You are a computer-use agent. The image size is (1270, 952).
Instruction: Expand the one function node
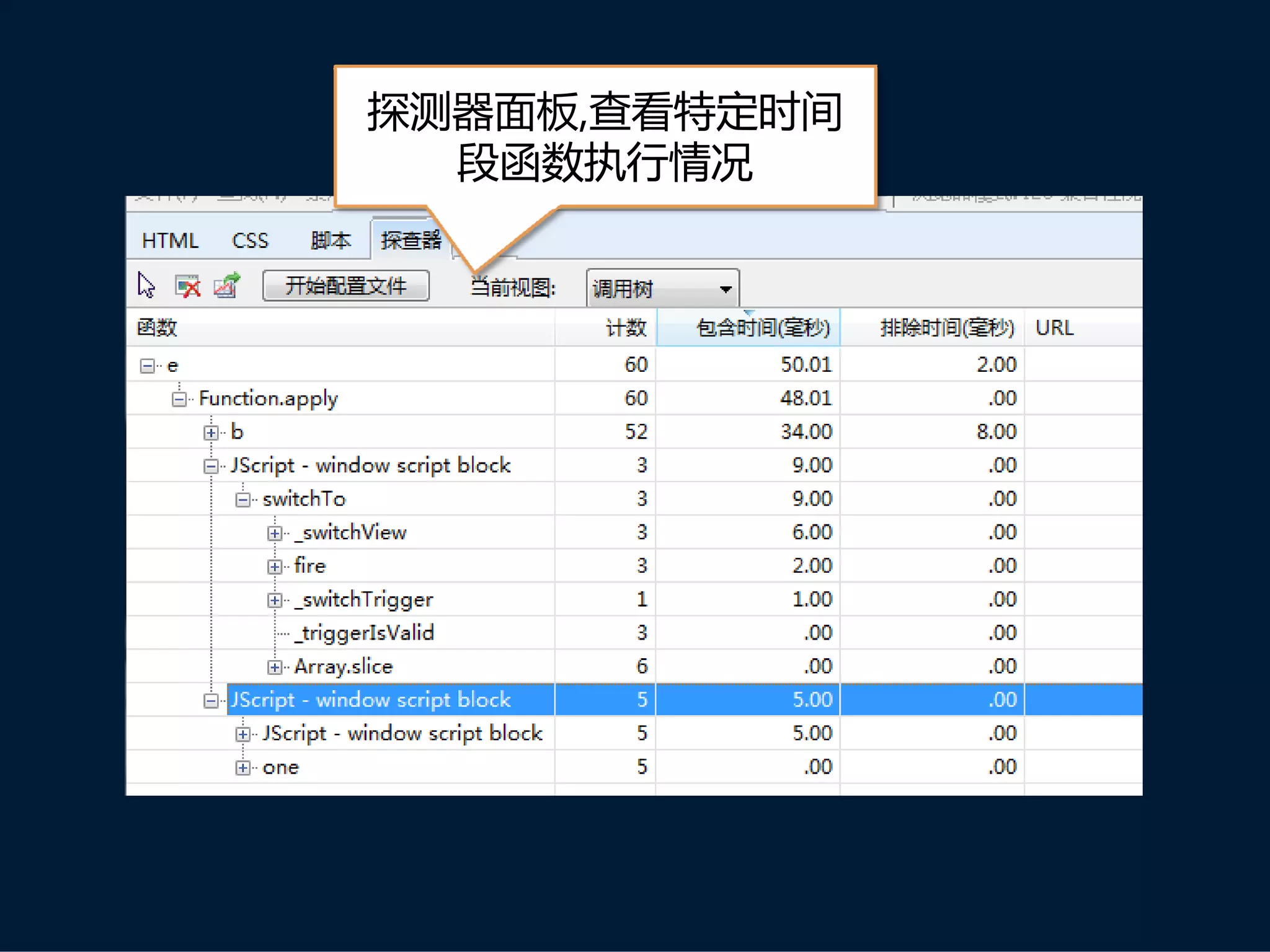tap(243, 768)
